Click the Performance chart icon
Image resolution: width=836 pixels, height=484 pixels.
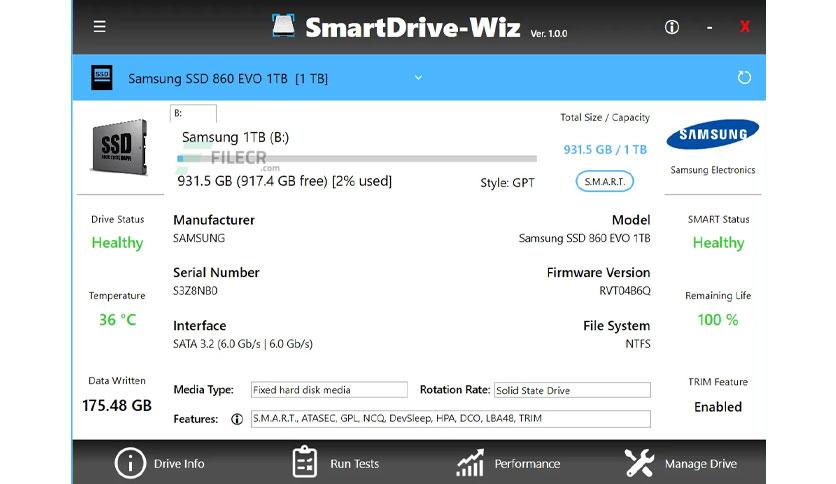click(470, 462)
